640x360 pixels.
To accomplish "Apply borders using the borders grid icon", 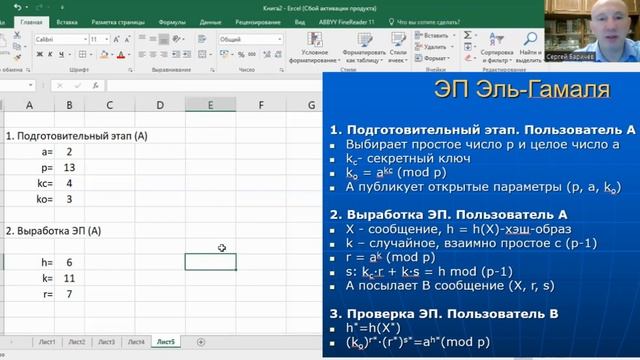I will tap(82, 54).
